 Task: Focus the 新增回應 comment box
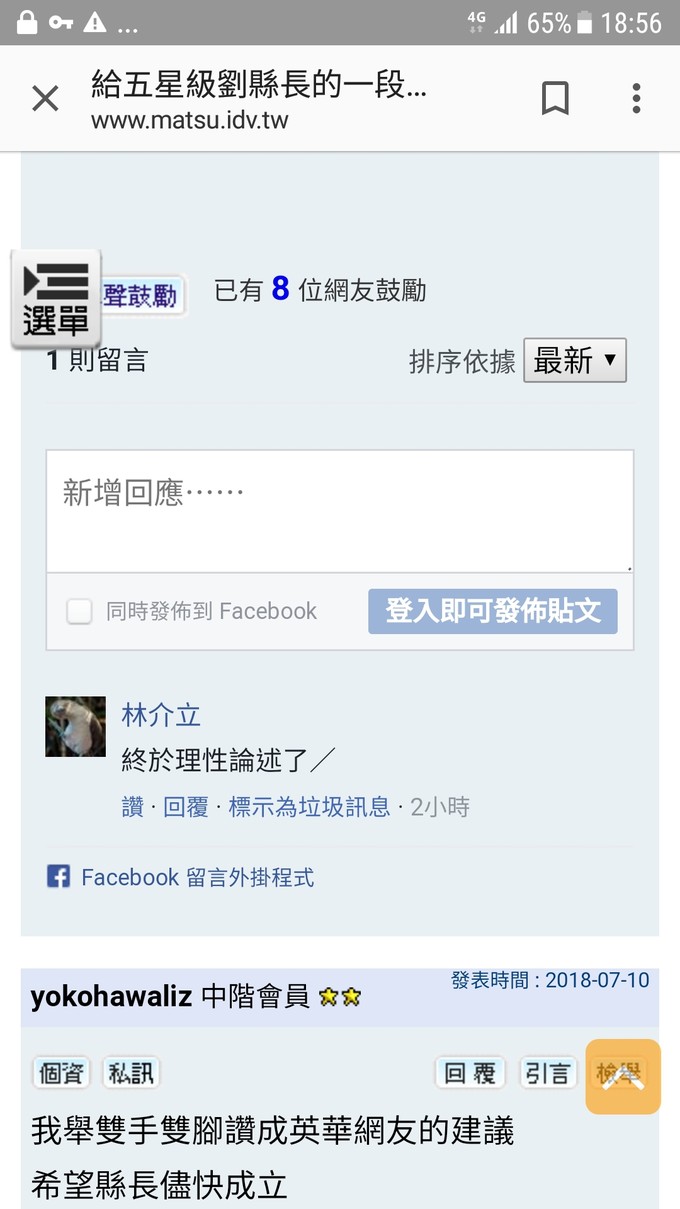click(x=340, y=511)
